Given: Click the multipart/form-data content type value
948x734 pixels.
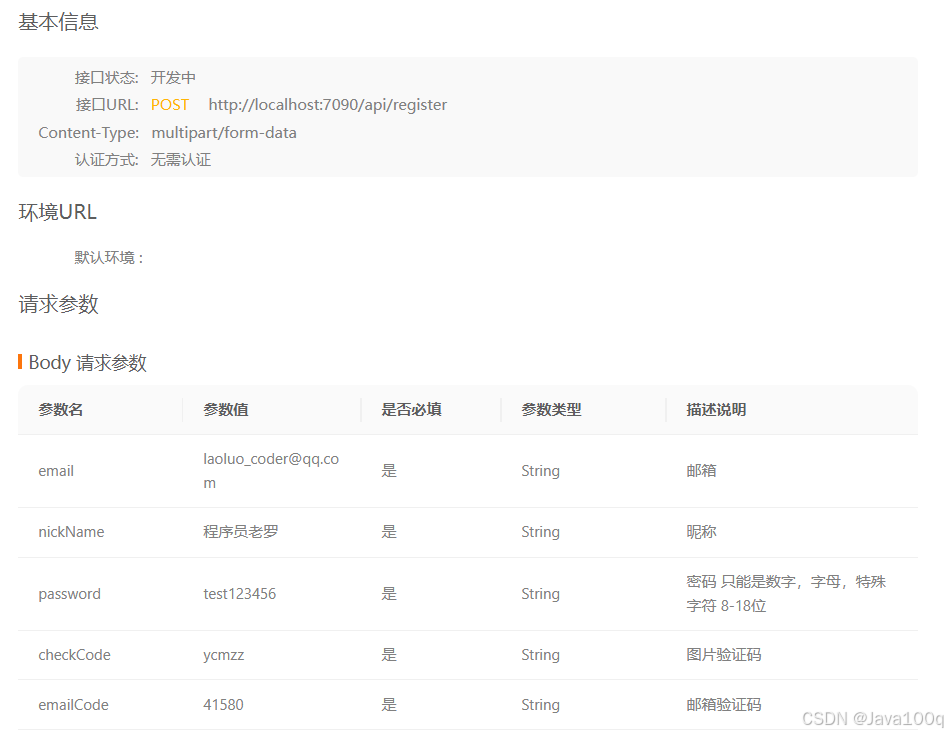Looking at the screenshot, I should [x=224, y=133].
